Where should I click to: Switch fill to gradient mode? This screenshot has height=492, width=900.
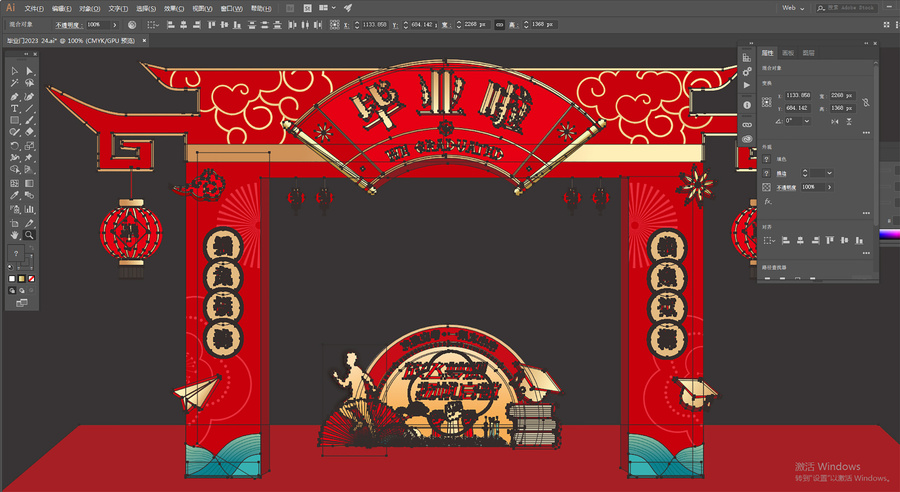pyautogui.click(x=22, y=278)
